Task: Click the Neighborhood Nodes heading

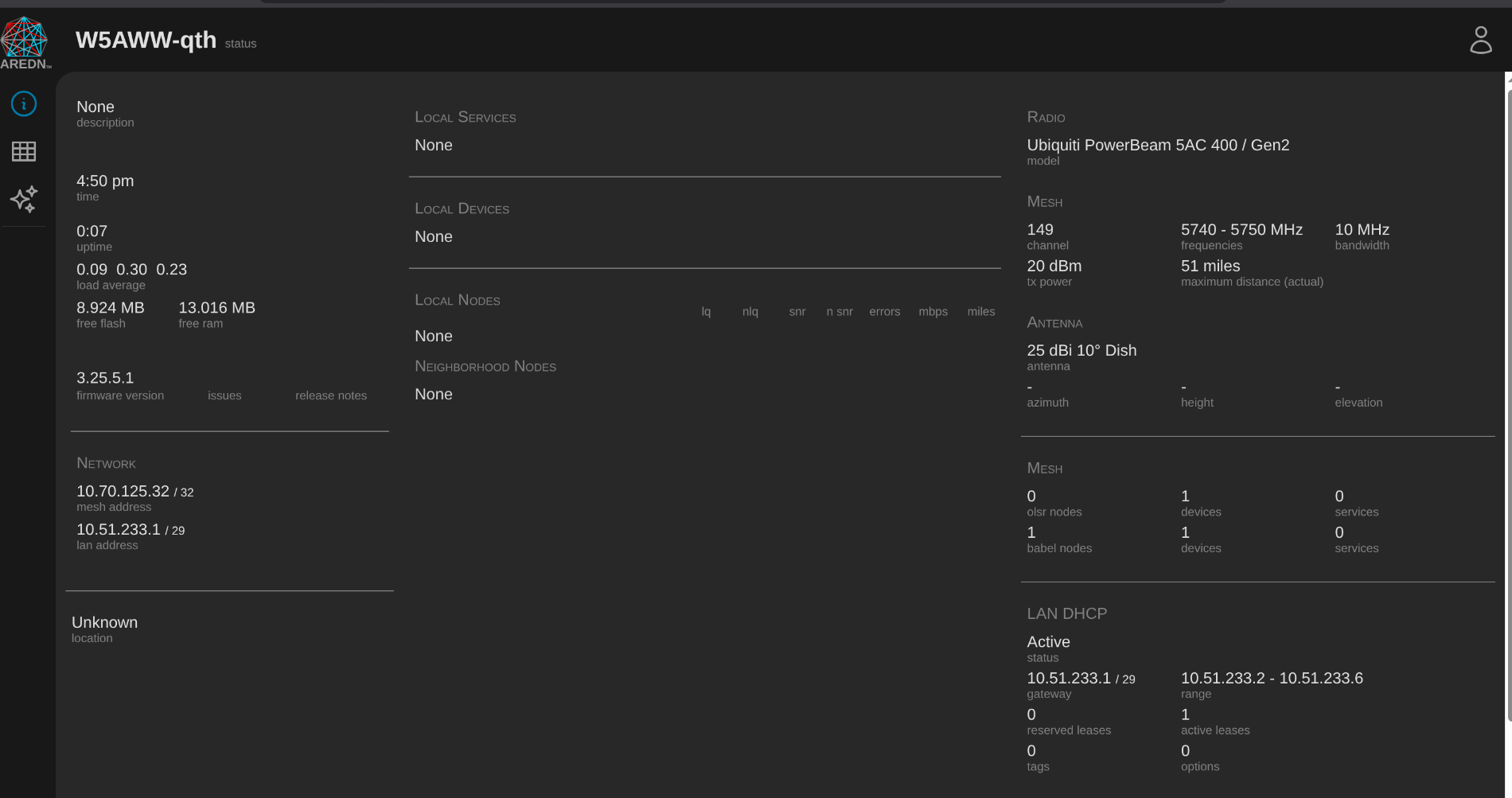Action: tap(485, 366)
